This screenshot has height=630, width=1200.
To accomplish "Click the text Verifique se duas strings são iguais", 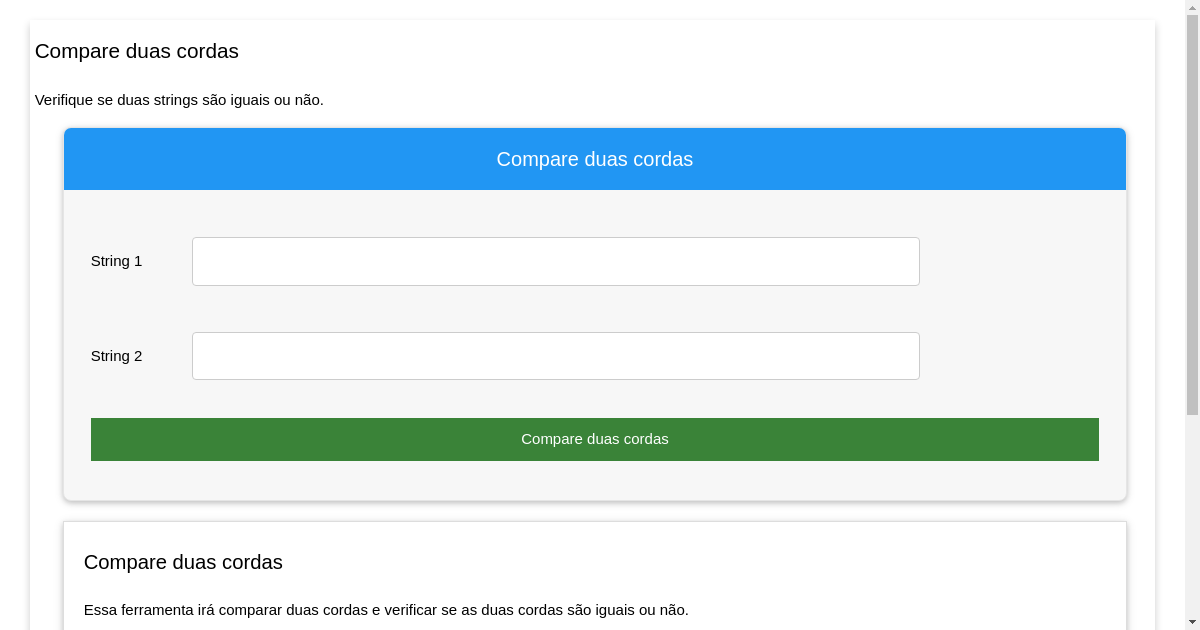I will click(x=179, y=100).
